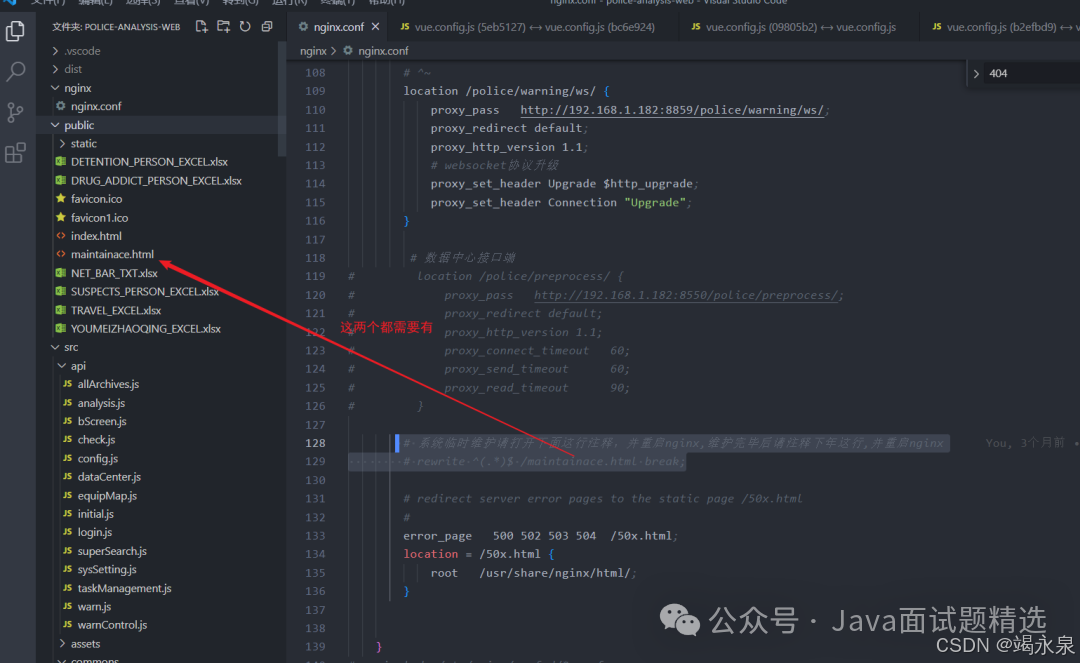Screen dimensions: 1080x663
Task: Open allArchives.js file
Action: coord(108,384)
